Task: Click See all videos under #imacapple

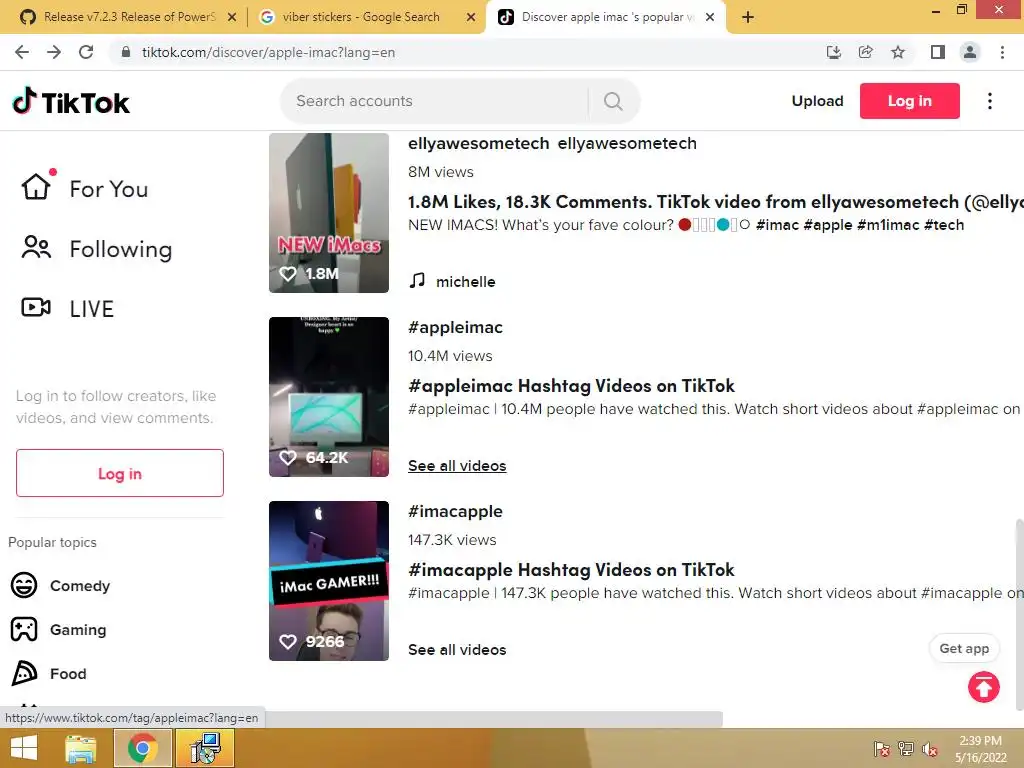Action: coord(457,650)
